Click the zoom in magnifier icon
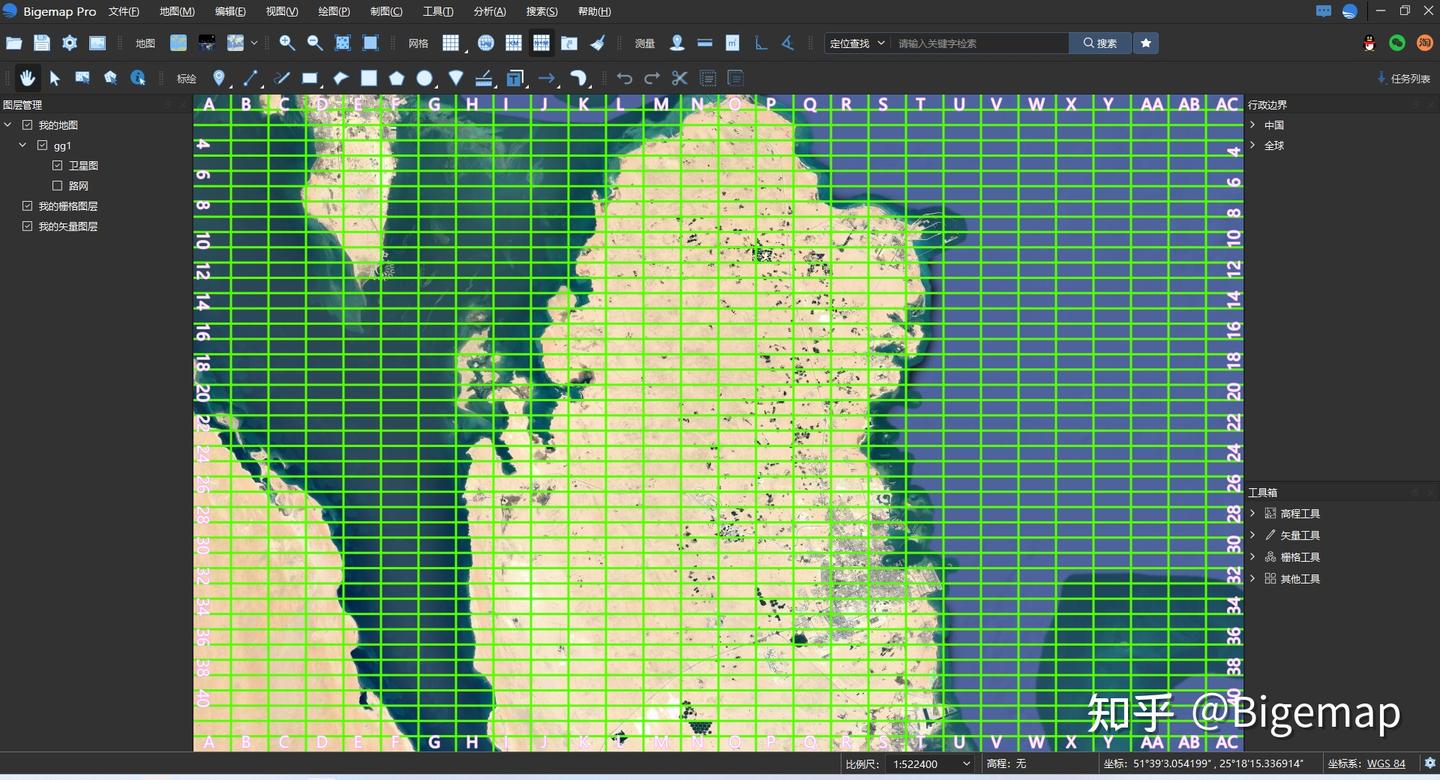Image resolution: width=1440 pixels, height=780 pixels. (x=287, y=43)
